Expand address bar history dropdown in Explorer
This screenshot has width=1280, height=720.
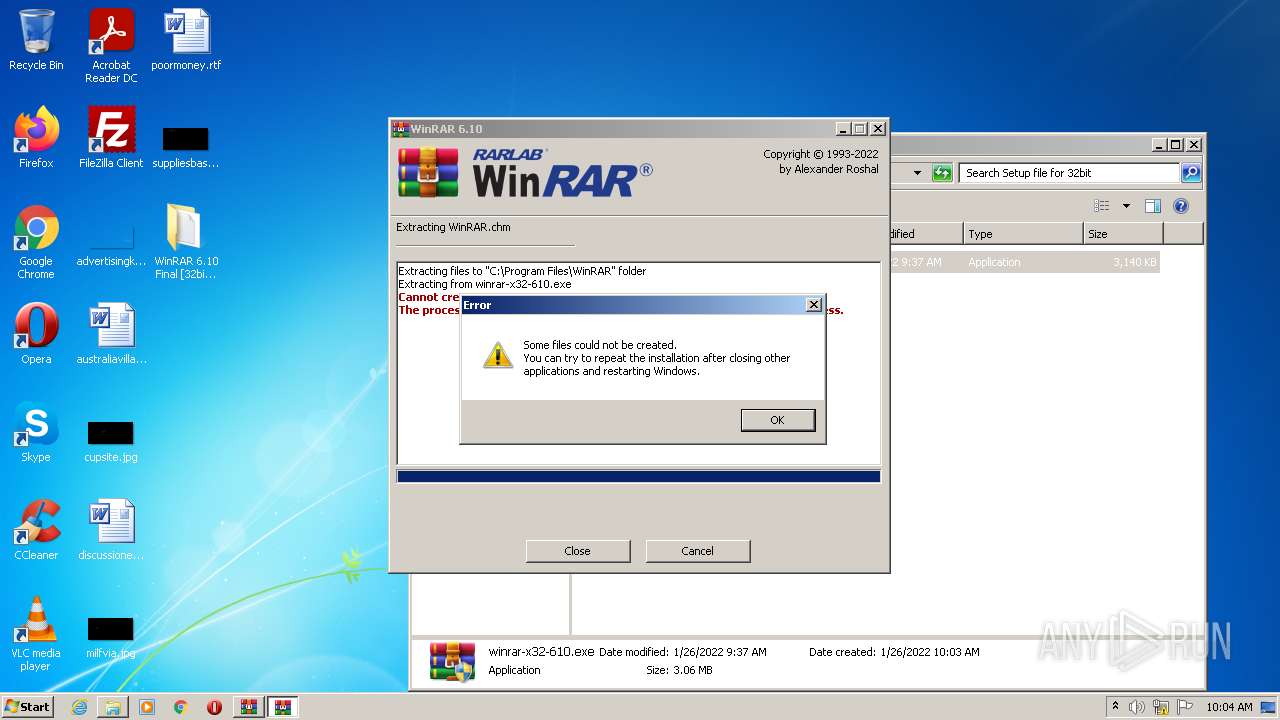pyautogui.click(x=917, y=173)
